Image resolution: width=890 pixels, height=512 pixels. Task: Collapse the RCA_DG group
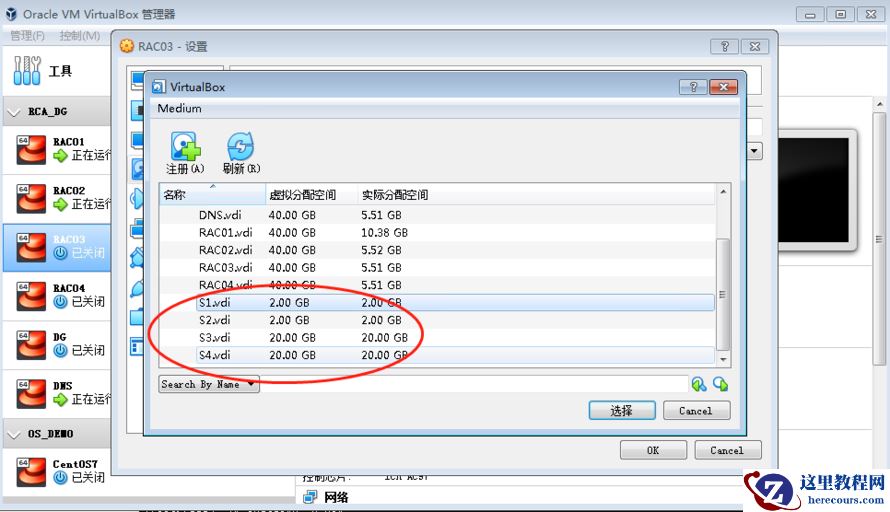[x=13, y=112]
